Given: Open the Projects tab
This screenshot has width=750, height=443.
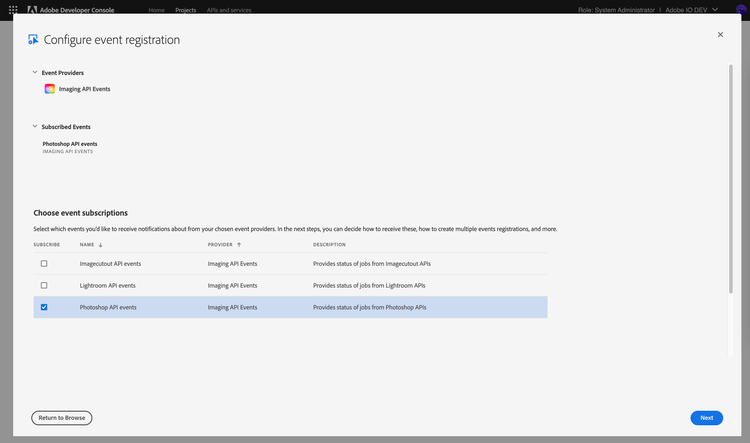Looking at the screenshot, I should [x=185, y=9].
